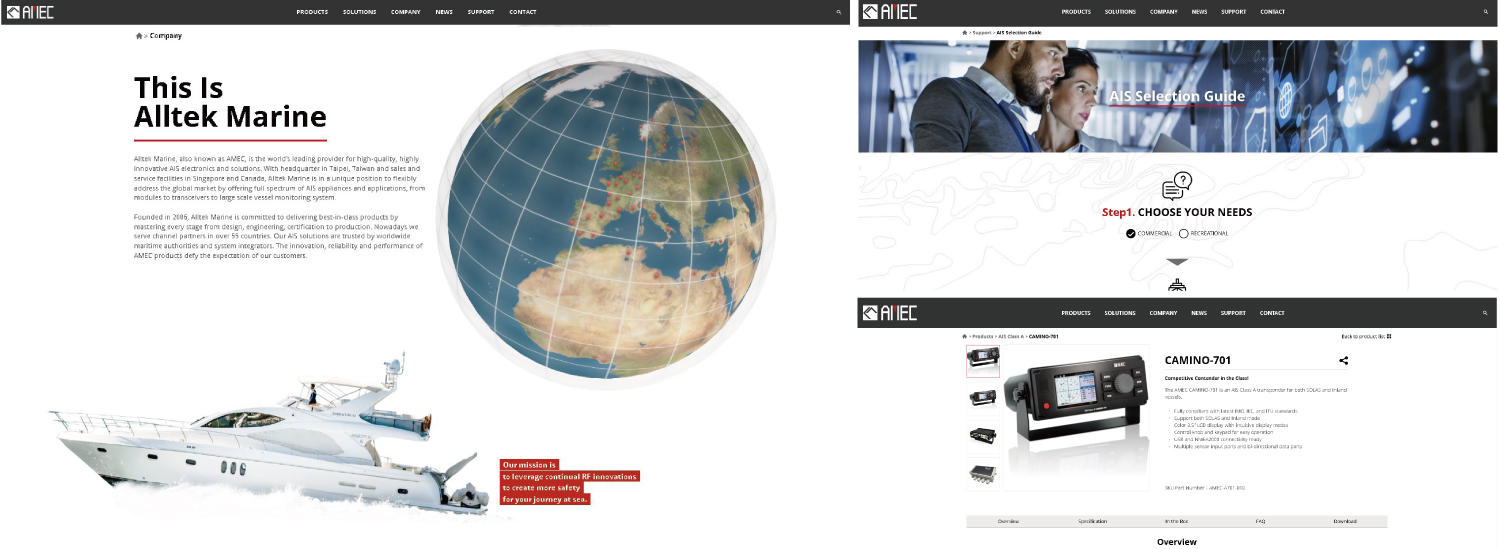The height and width of the screenshot is (549, 1500).
Task: Open NEWS menu on the CAMINO-701 page
Action: (x=1199, y=313)
